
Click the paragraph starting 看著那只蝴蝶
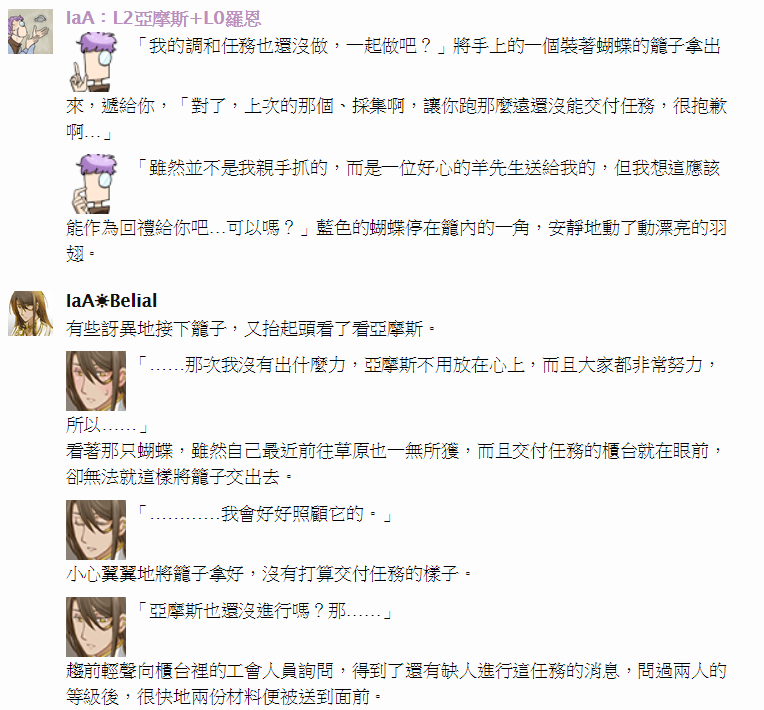pyautogui.click(x=394, y=463)
